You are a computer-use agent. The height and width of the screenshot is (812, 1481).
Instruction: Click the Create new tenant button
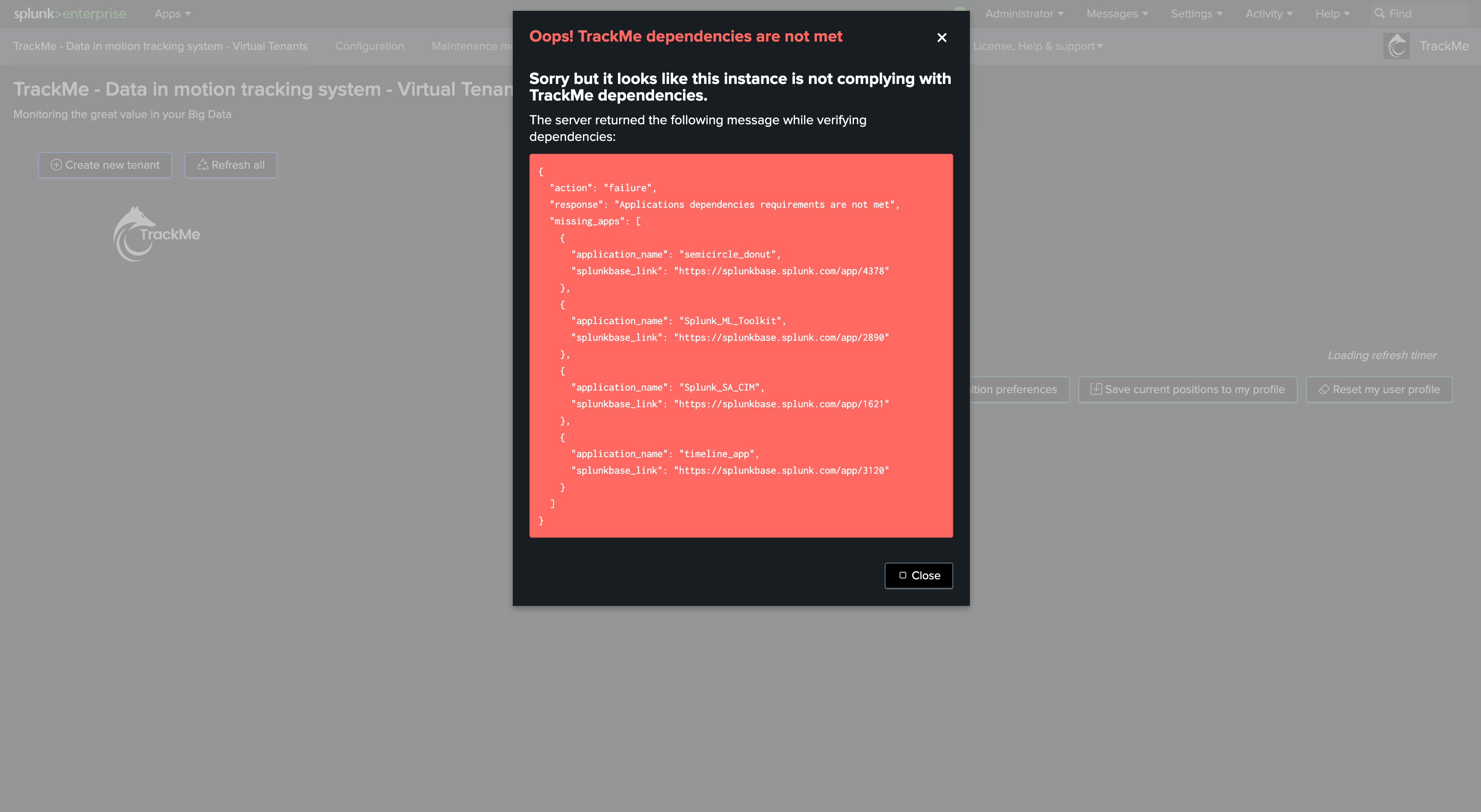point(105,165)
